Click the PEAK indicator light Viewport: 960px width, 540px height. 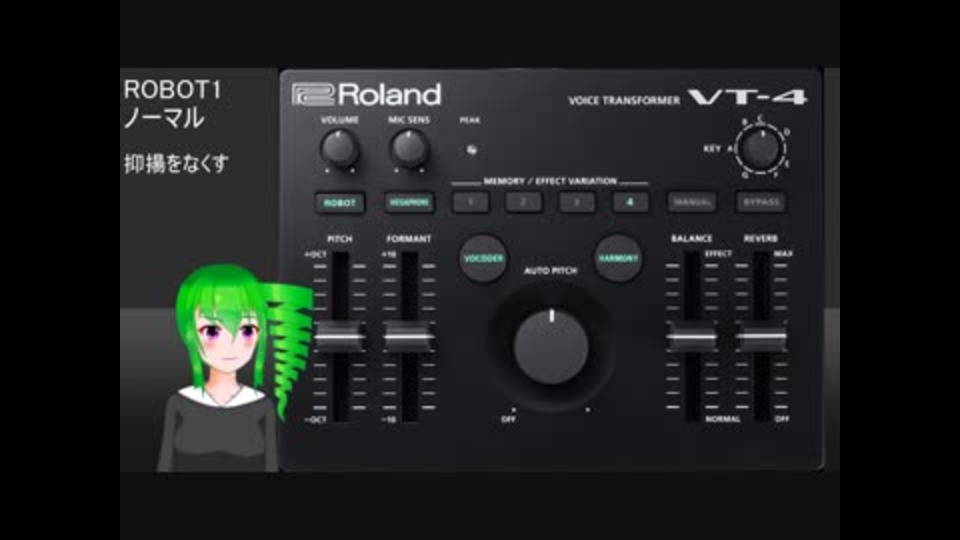[x=471, y=149]
